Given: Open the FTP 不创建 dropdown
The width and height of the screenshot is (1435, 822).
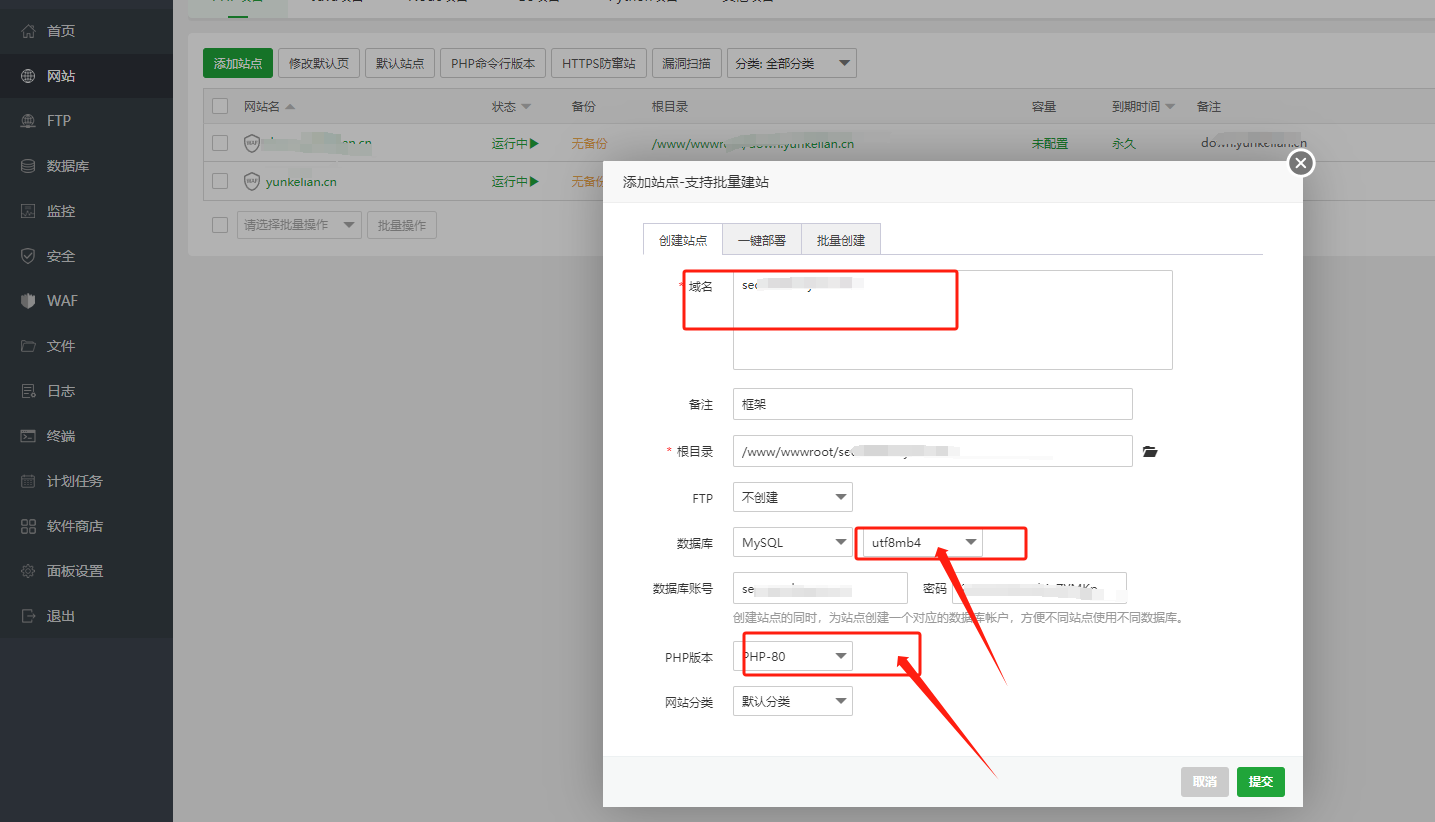Looking at the screenshot, I should coord(793,497).
